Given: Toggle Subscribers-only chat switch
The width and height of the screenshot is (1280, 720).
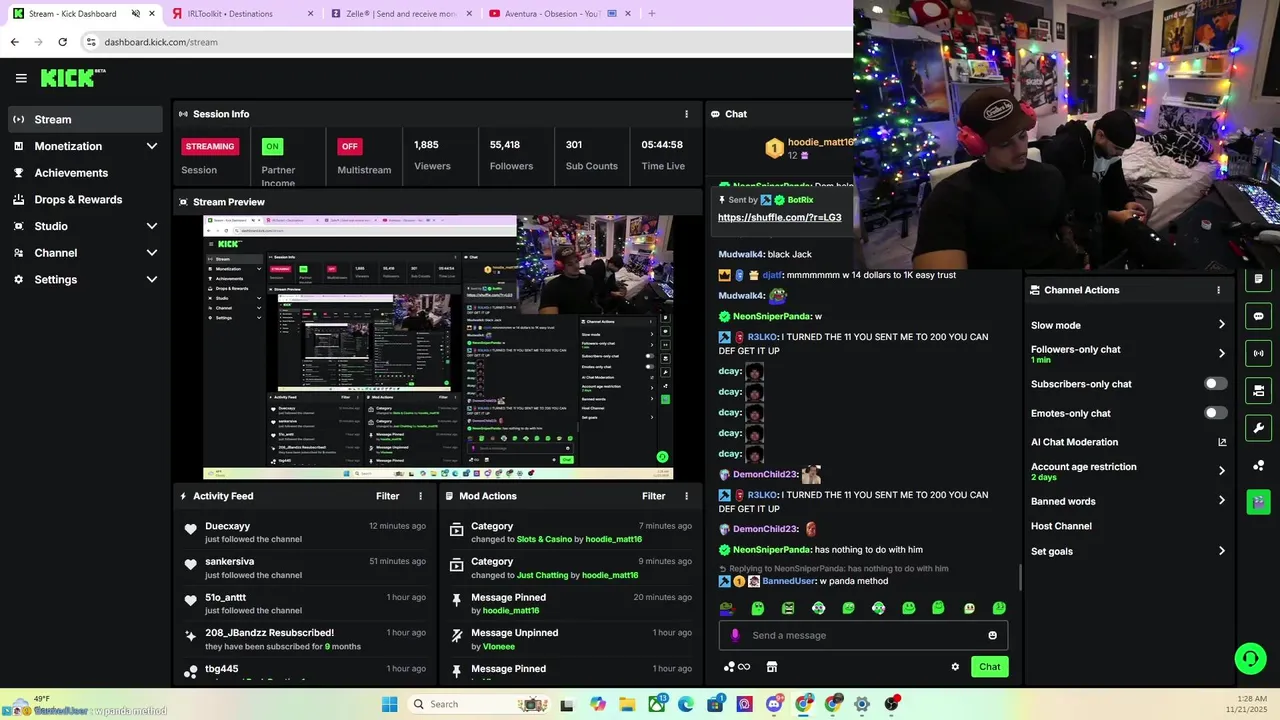Looking at the screenshot, I should 1215,384.
